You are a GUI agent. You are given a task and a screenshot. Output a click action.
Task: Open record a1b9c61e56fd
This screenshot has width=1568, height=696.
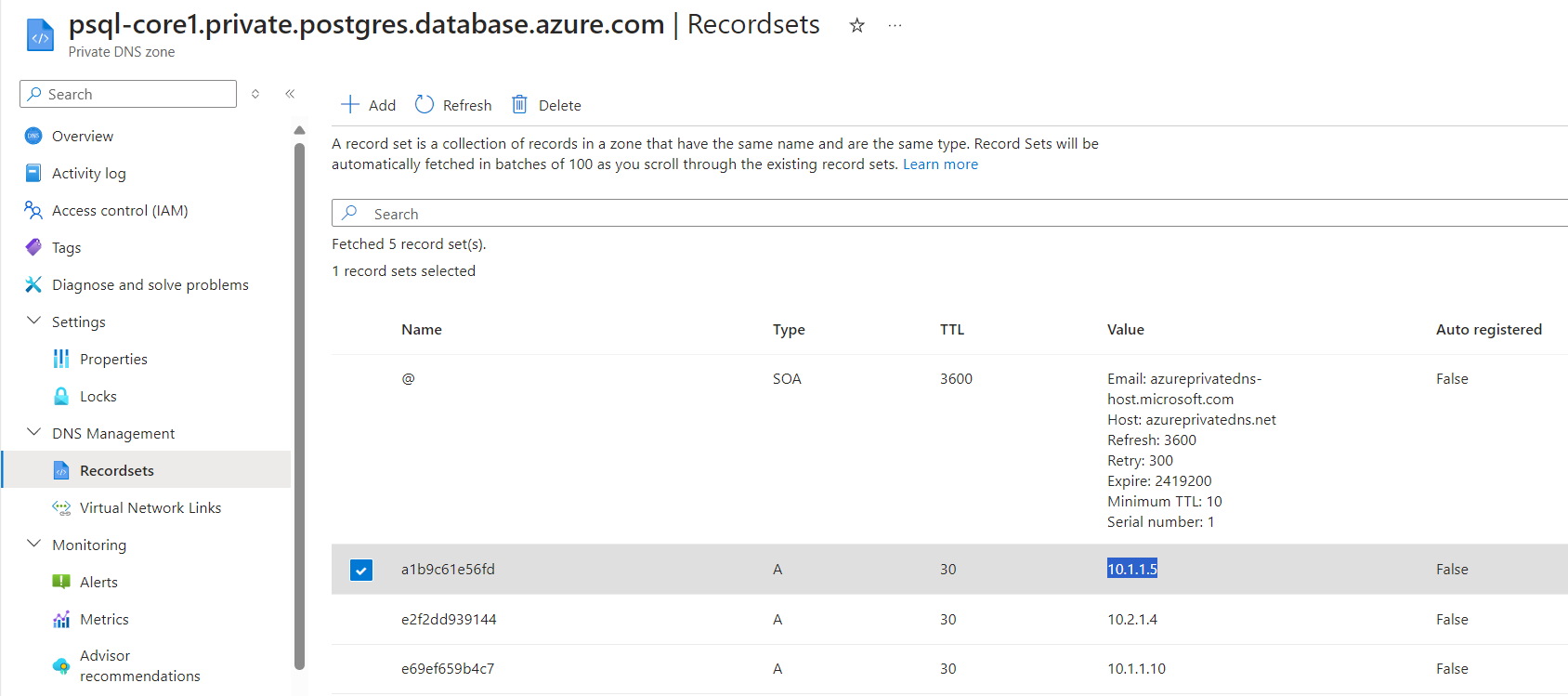click(x=448, y=569)
